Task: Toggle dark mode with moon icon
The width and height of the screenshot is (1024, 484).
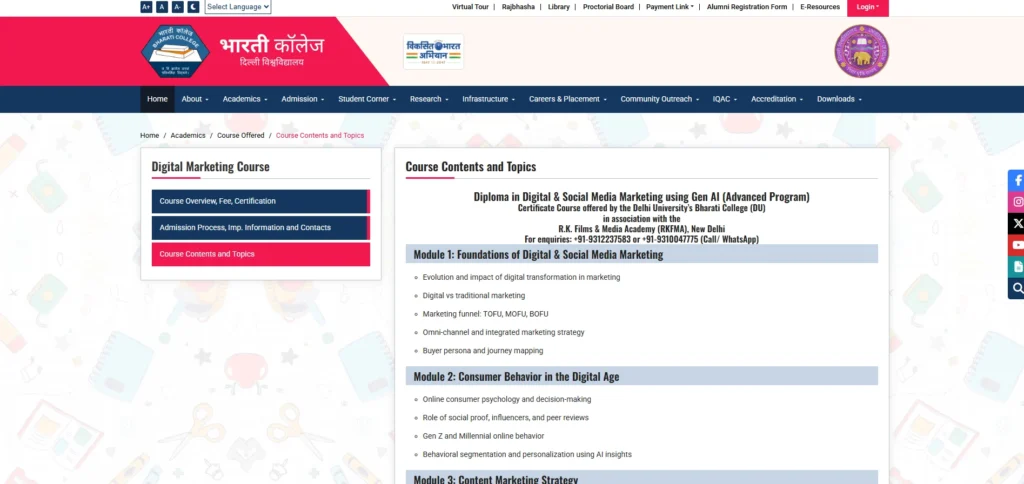Action: click(193, 7)
